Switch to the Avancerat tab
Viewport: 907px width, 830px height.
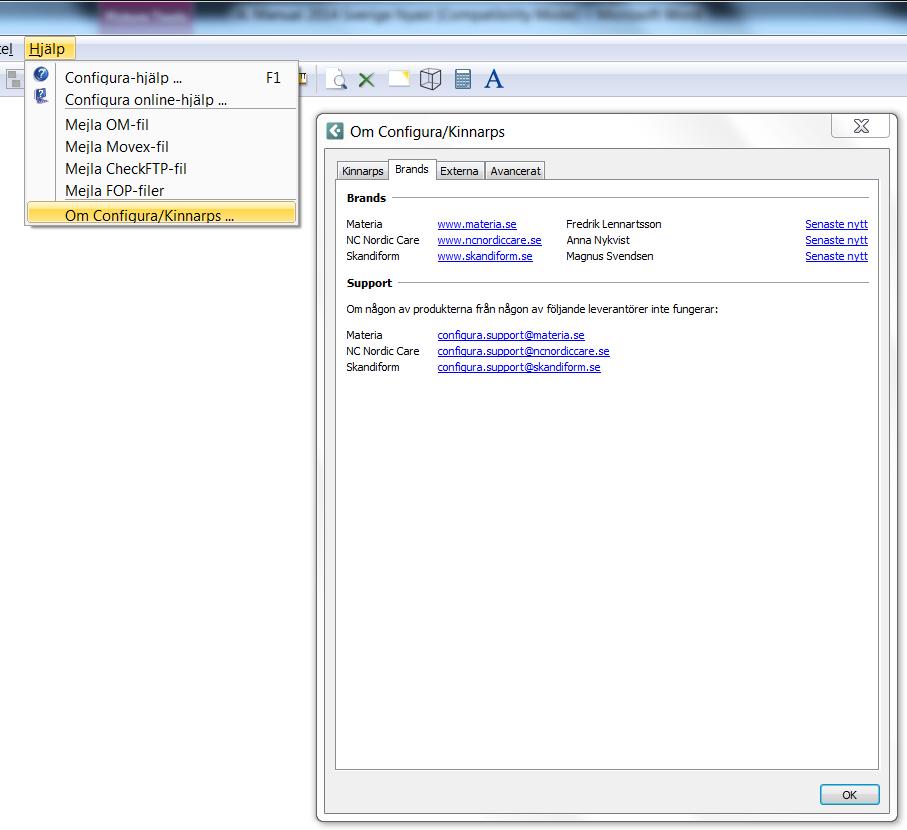pos(515,171)
